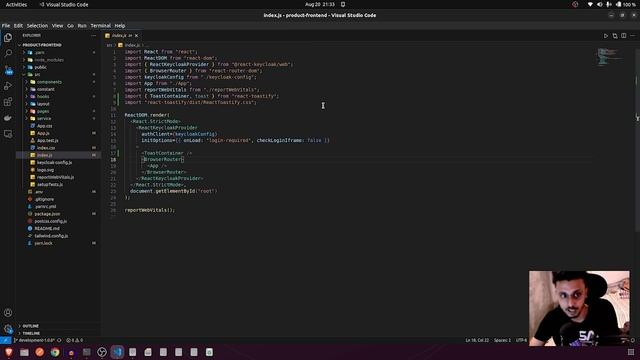Open Postman from the dock

point(40,352)
